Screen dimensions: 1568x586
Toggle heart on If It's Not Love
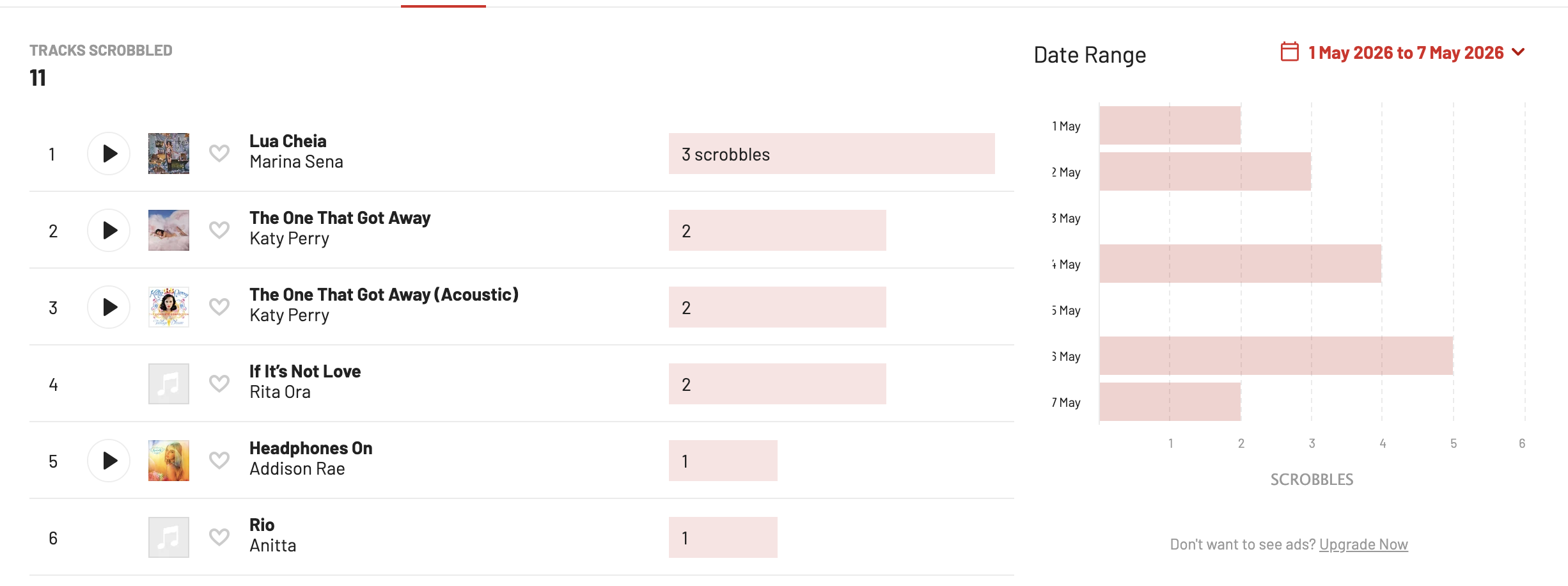[x=219, y=384]
